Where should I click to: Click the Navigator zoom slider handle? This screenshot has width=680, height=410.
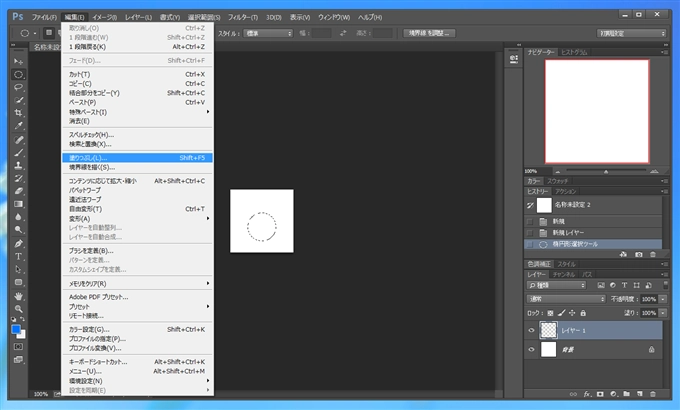(x=606, y=171)
